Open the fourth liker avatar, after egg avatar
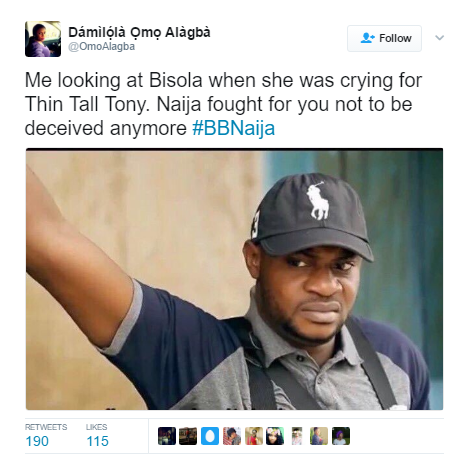This screenshot has height=460, width=463. coord(232,436)
